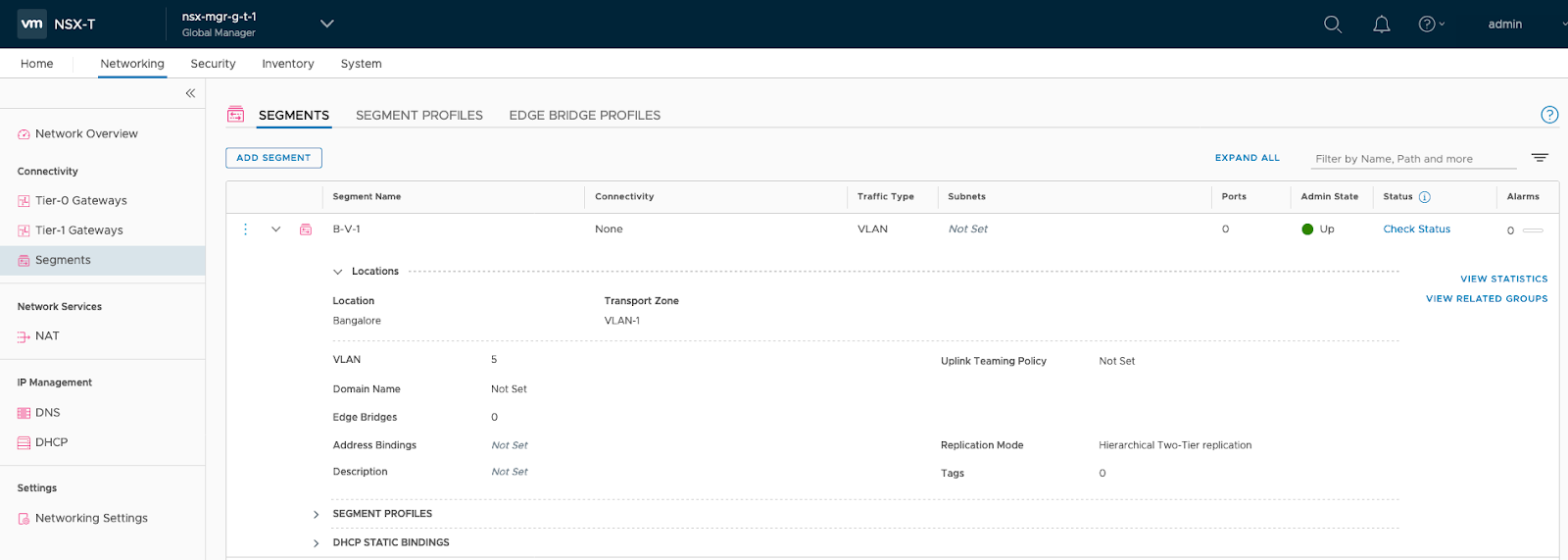Switch to the Security tab
1568x560 pixels.
point(213,64)
